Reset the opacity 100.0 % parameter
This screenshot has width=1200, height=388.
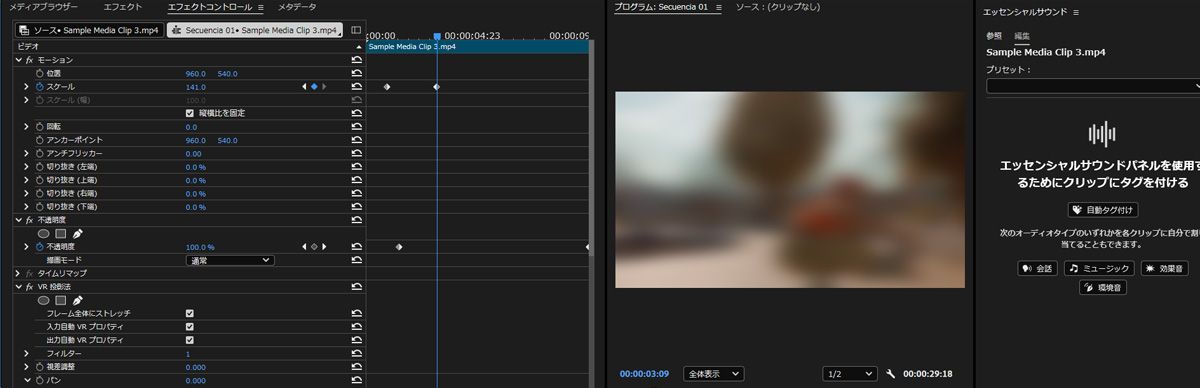[357, 246]
